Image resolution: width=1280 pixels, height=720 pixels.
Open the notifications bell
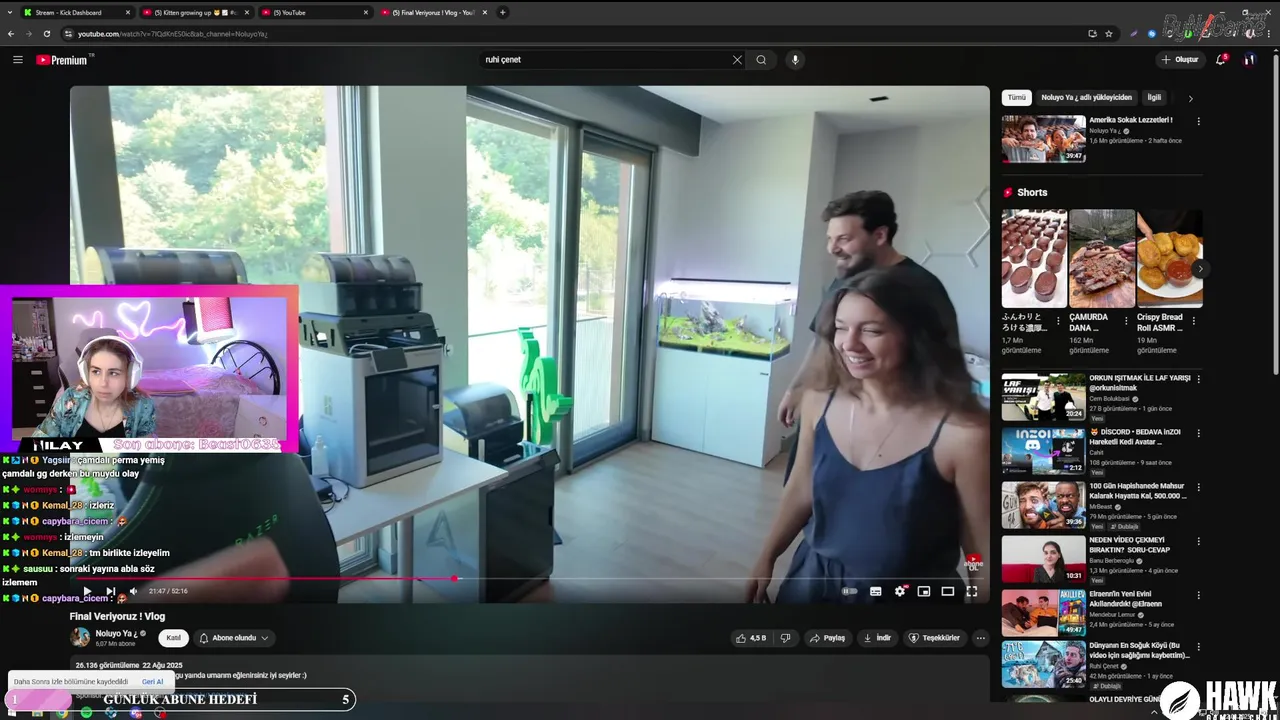click(1220, 60)
